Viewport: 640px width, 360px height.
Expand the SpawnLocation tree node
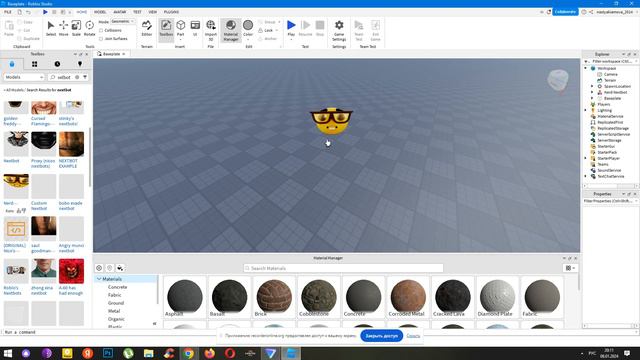coord(592,87)
